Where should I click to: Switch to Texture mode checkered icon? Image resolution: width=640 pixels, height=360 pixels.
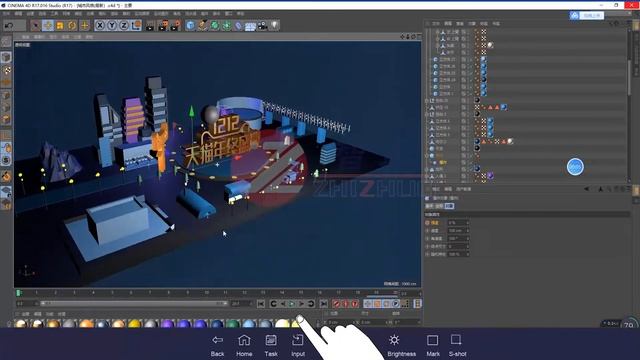[6, 70]
